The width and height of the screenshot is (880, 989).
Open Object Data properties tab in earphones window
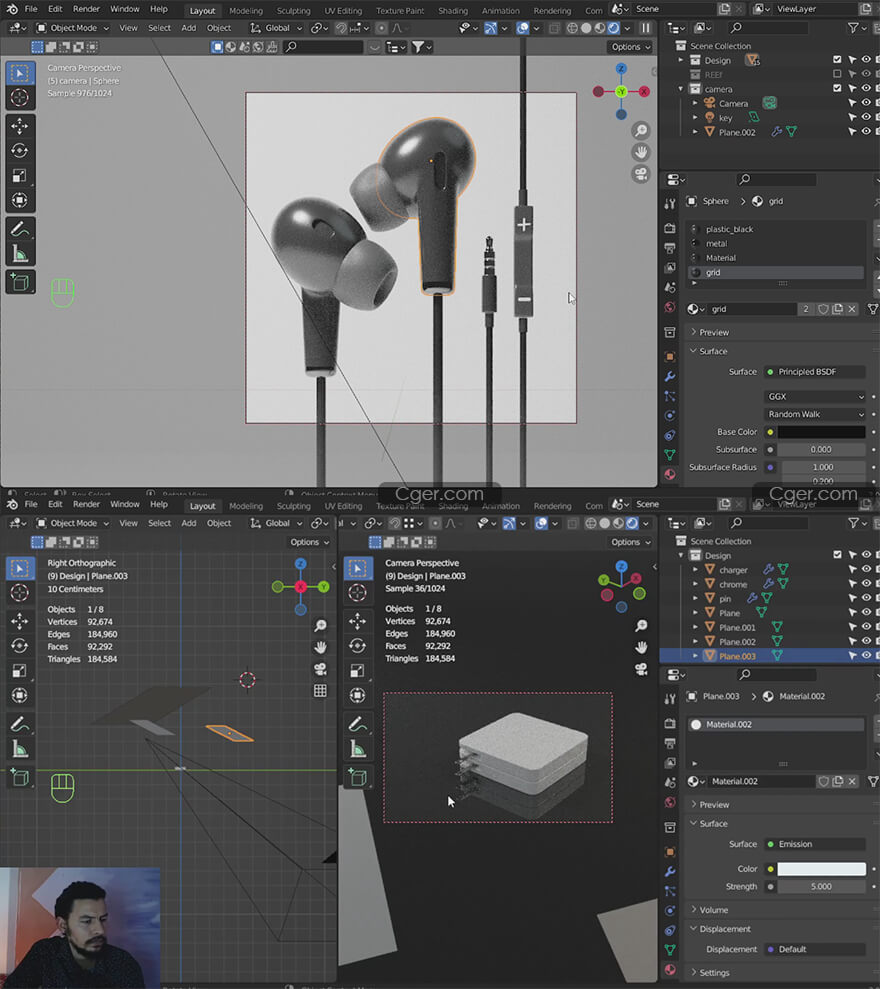670,454
